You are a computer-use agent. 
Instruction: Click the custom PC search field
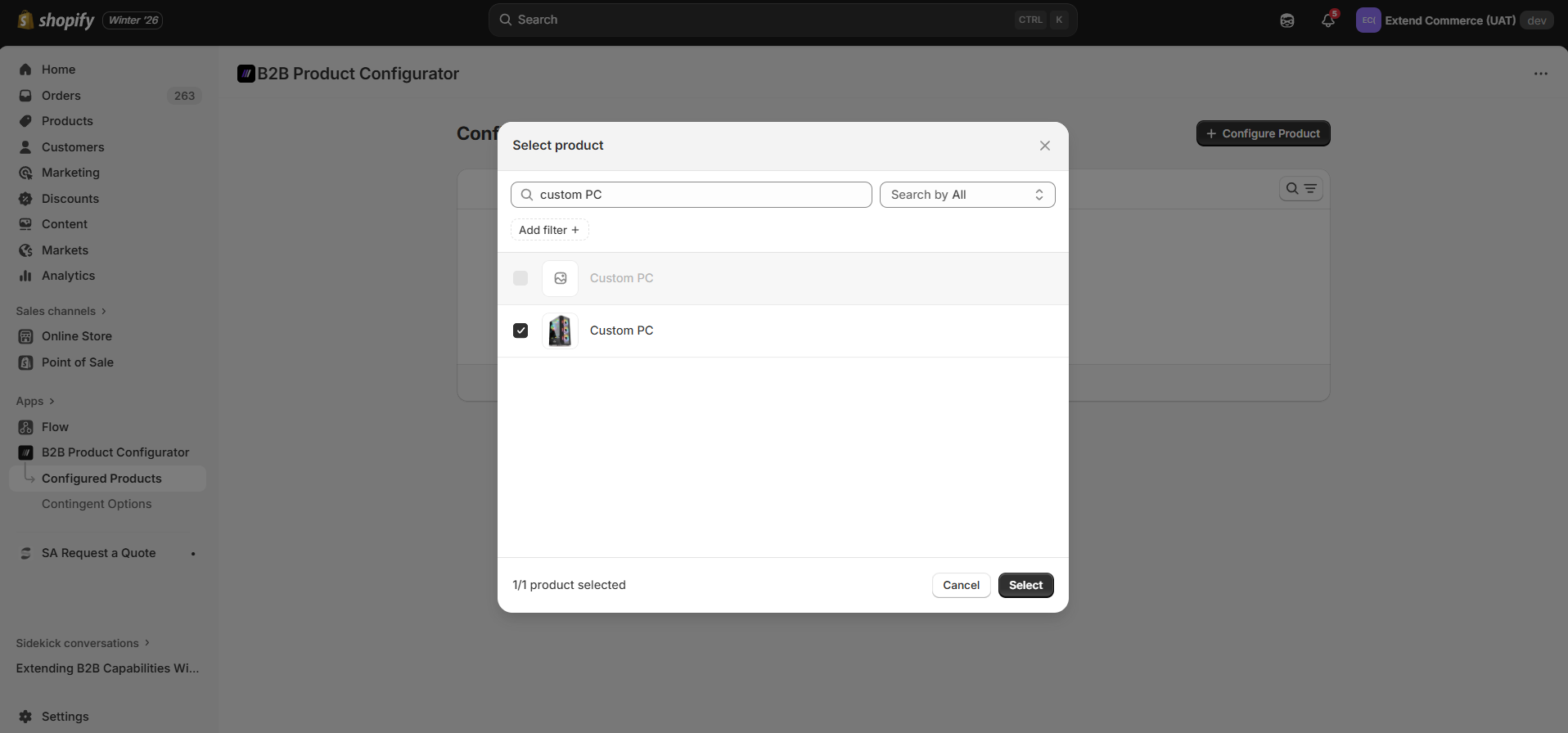(x=692, y=195)
